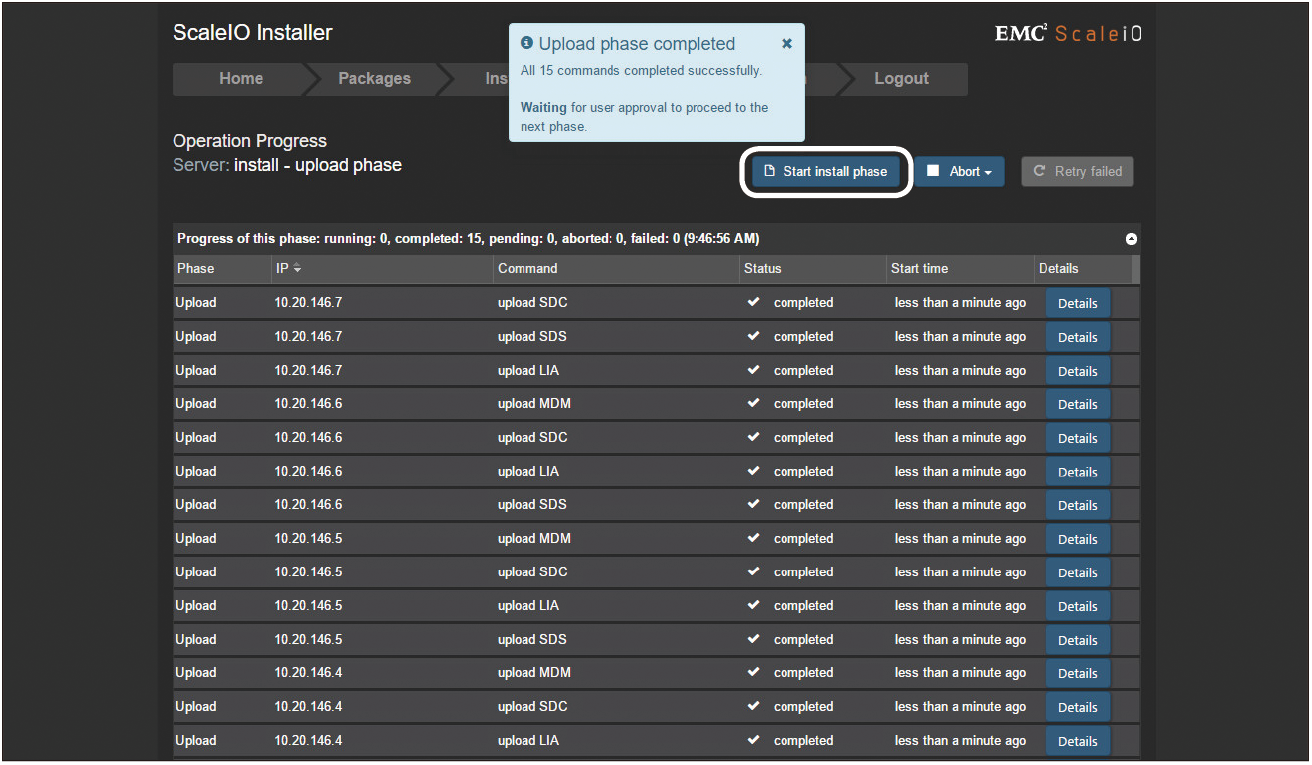
Task: Click 'install - upload phase' server text
Action: point(318,165)
